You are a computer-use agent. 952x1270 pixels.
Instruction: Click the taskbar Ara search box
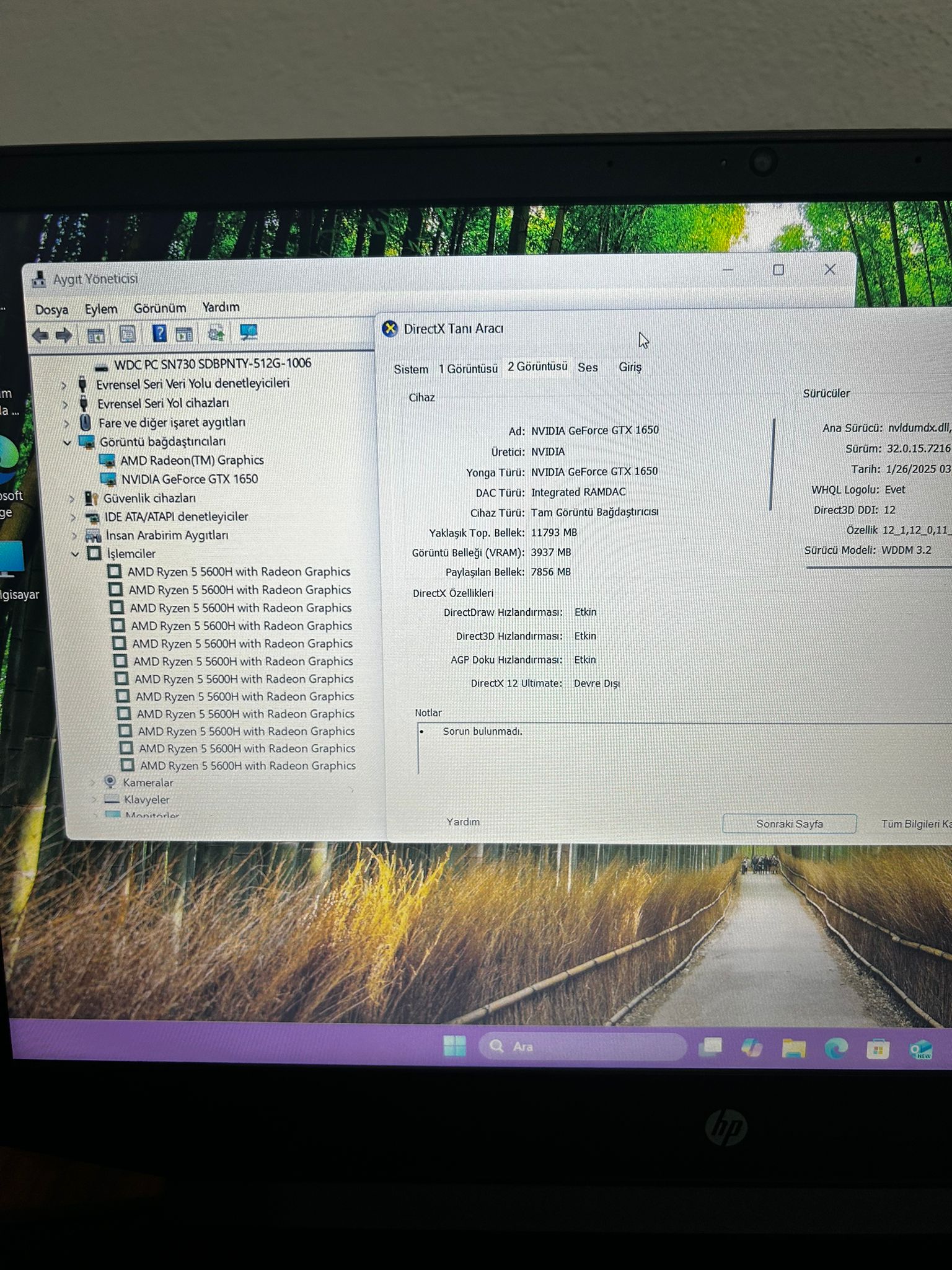(x=583, y=1047)
